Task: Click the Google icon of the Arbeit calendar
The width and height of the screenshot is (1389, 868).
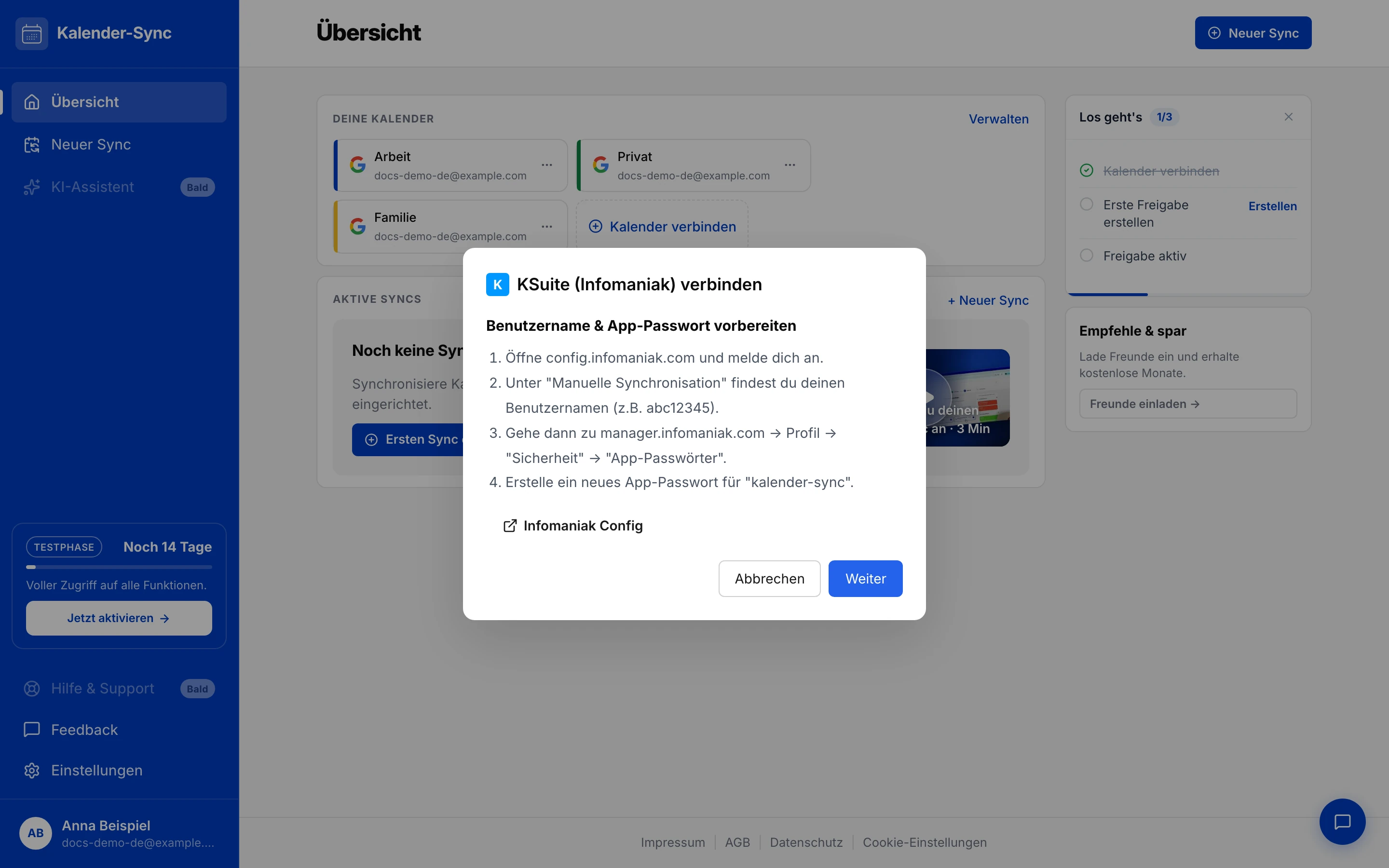Action: click(357, 165)
